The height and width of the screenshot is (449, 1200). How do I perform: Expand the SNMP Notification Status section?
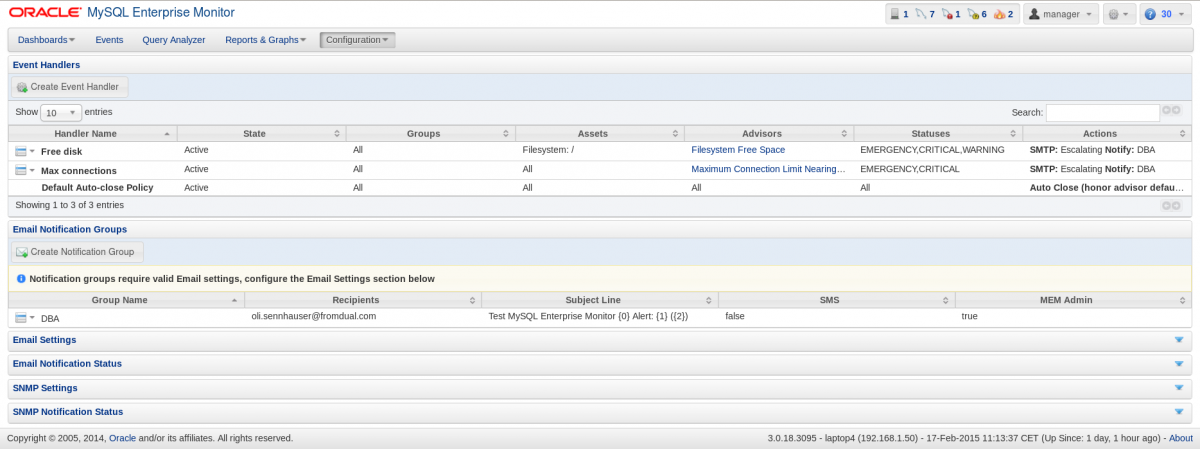click(600, 412)
